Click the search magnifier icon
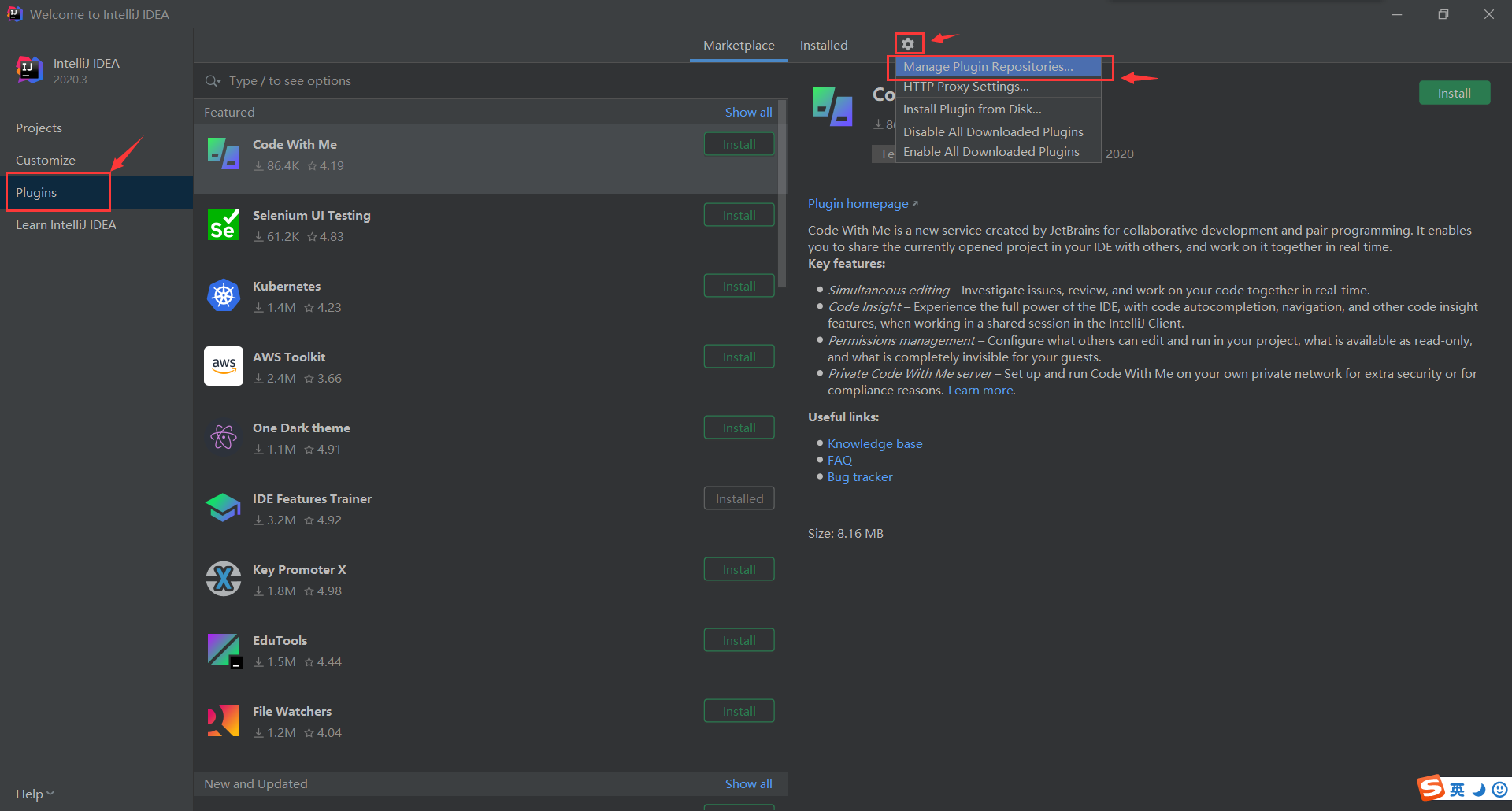 pyautogui.click(x=213, y=81)
